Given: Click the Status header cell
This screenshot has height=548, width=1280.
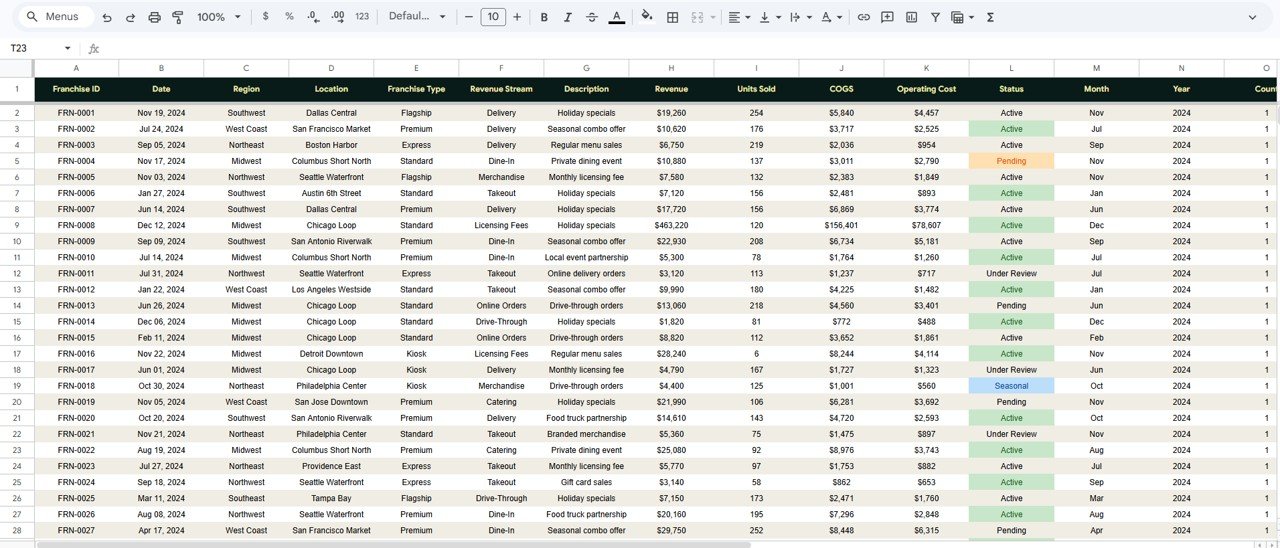Looking at the screenshot, I should pos(1011,89).
